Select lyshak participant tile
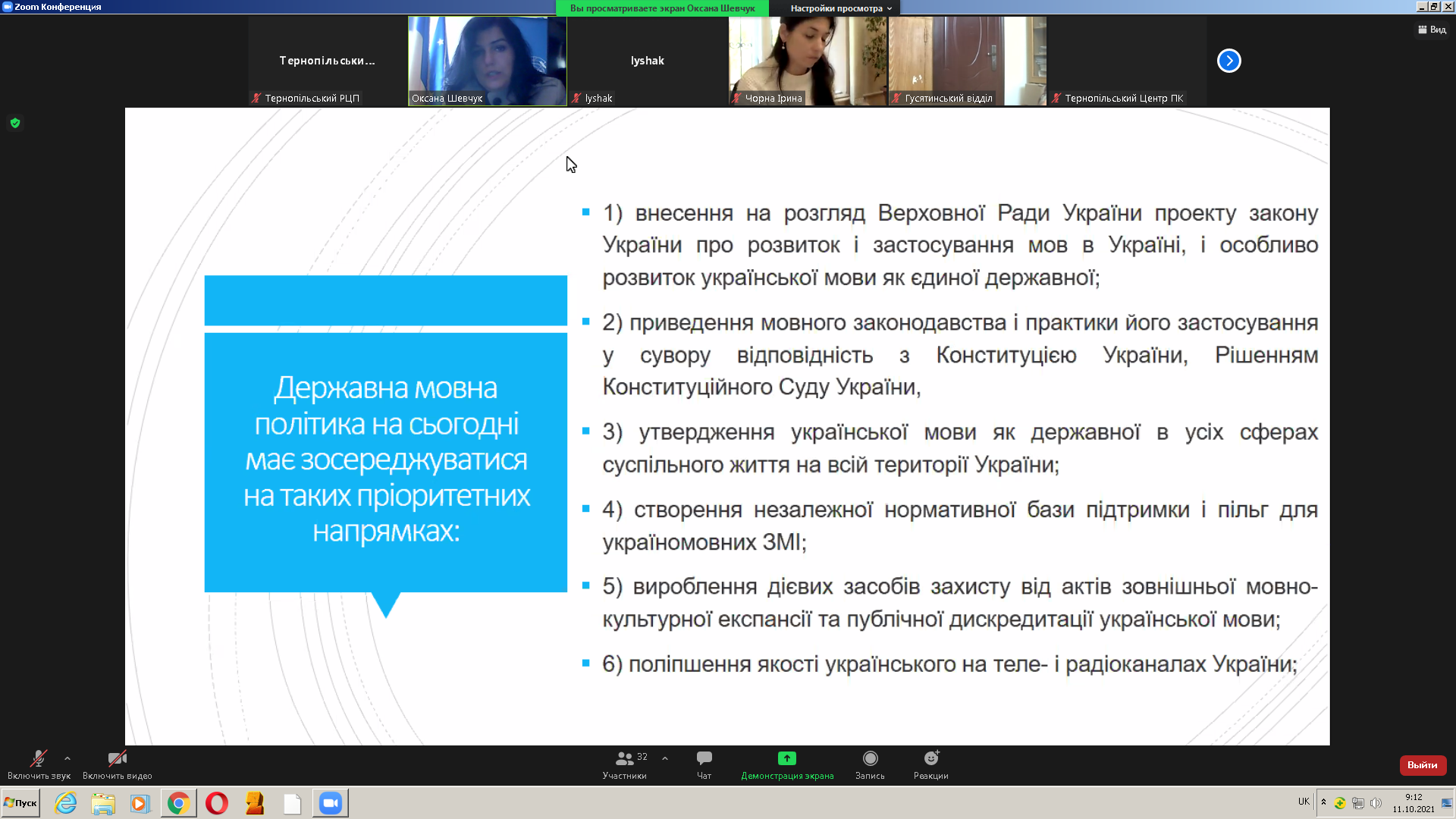1456x819 pixels. [647, 61]
